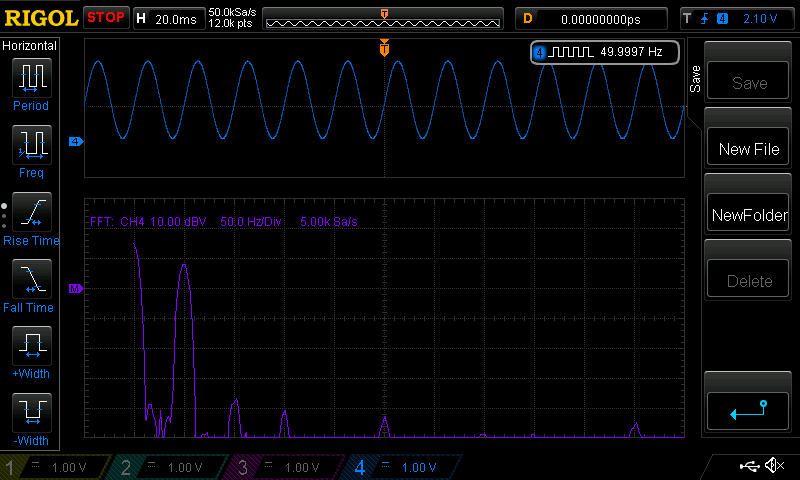Click the back arrow return button
The width and height of the screenshot is (800, 480).
point(748,409)
